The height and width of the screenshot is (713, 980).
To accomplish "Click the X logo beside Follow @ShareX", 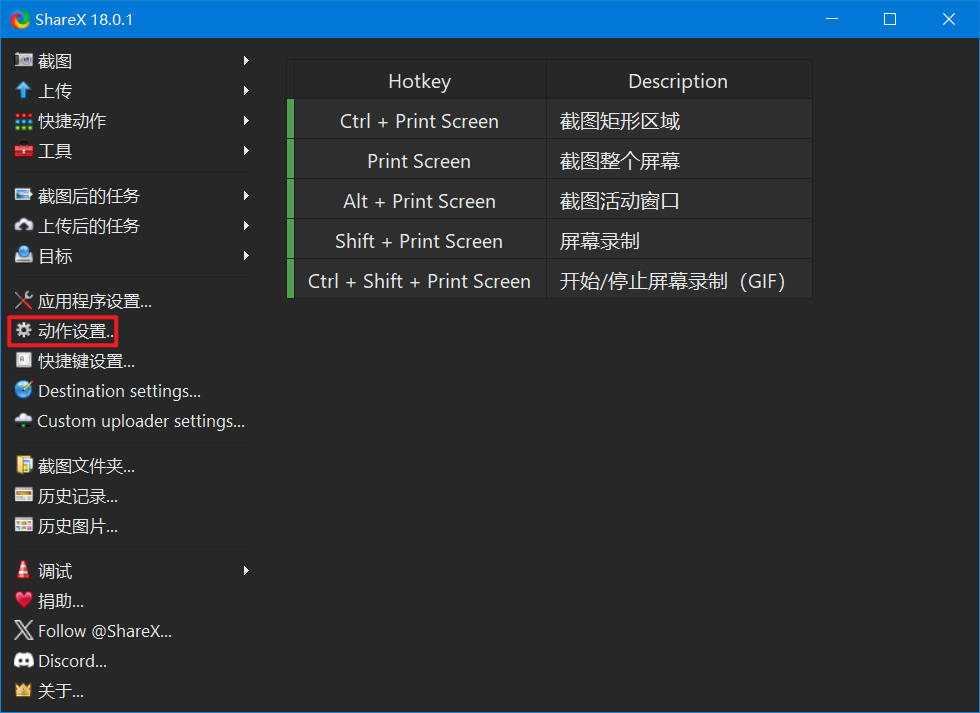I will pyautogui.click(x=24, y=631).
